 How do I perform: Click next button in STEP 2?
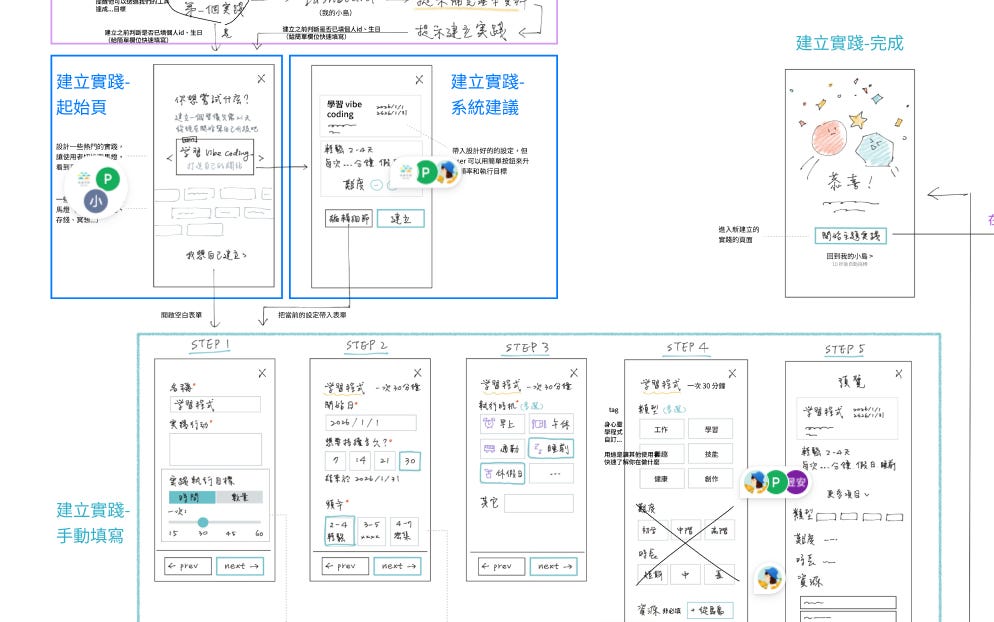[397, 566]
